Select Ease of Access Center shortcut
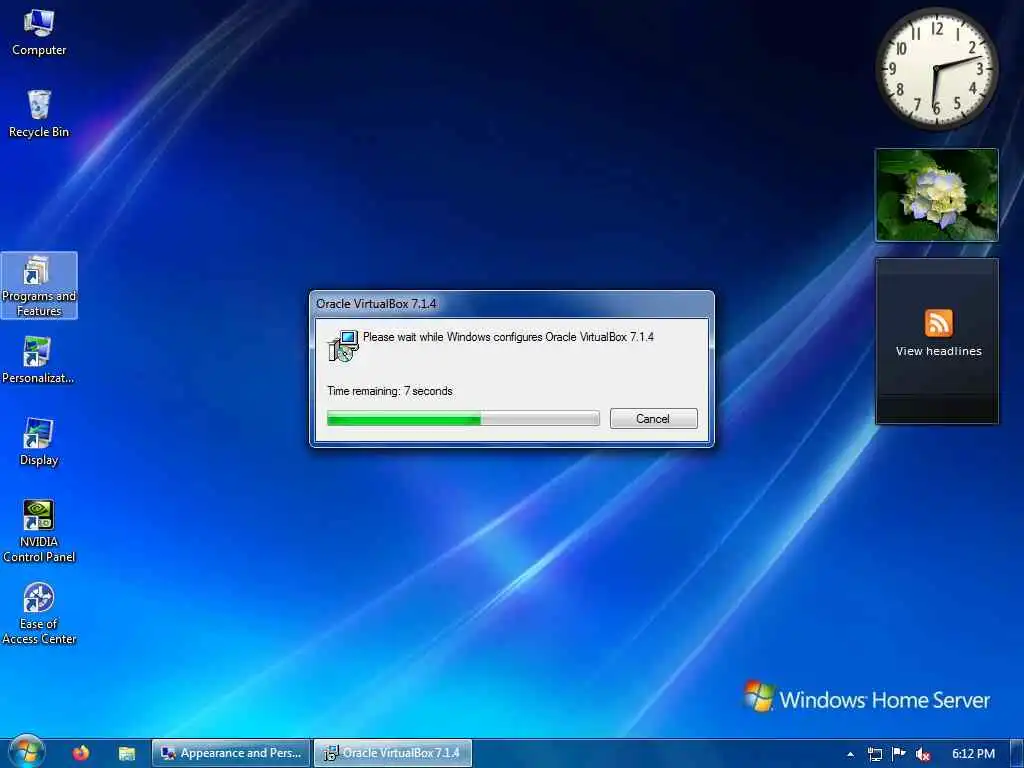This screenshot has height=768, width=1024. click(x=39, y=613)
